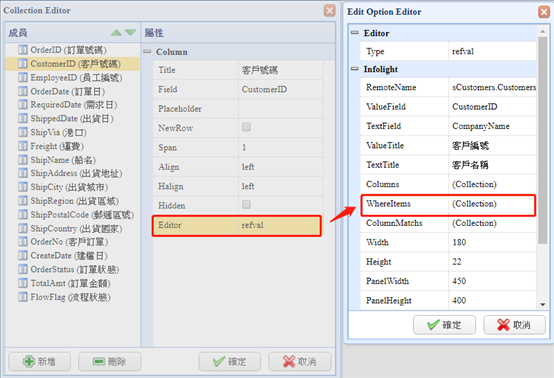
Task: Cancel the Collection Editor dialog
Action: pyautogui.click(x=300, y=361)
